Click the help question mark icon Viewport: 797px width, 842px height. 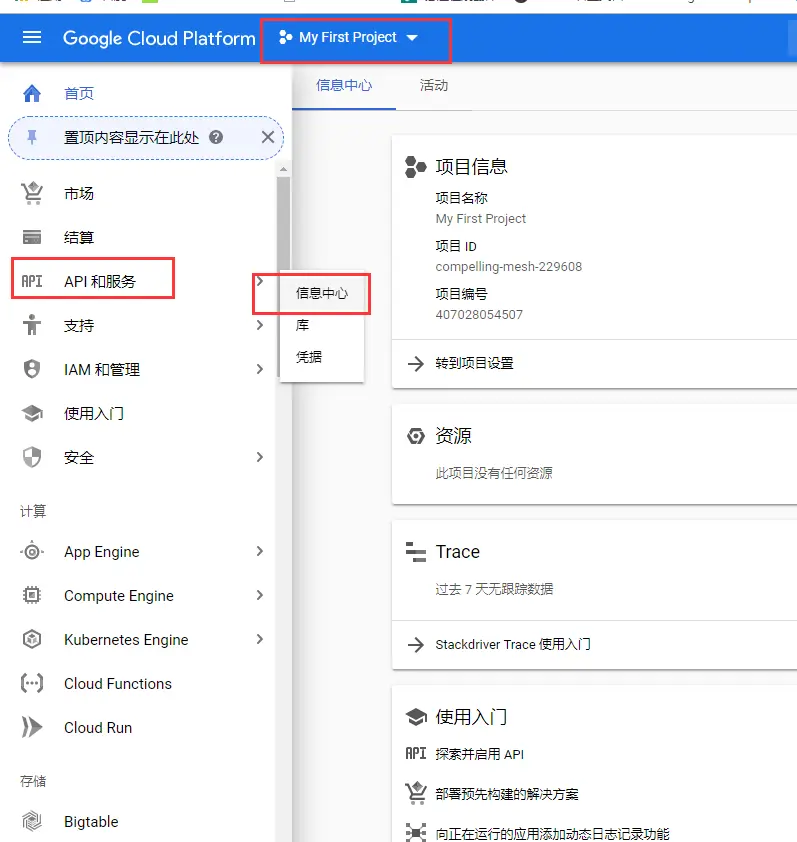216,137
